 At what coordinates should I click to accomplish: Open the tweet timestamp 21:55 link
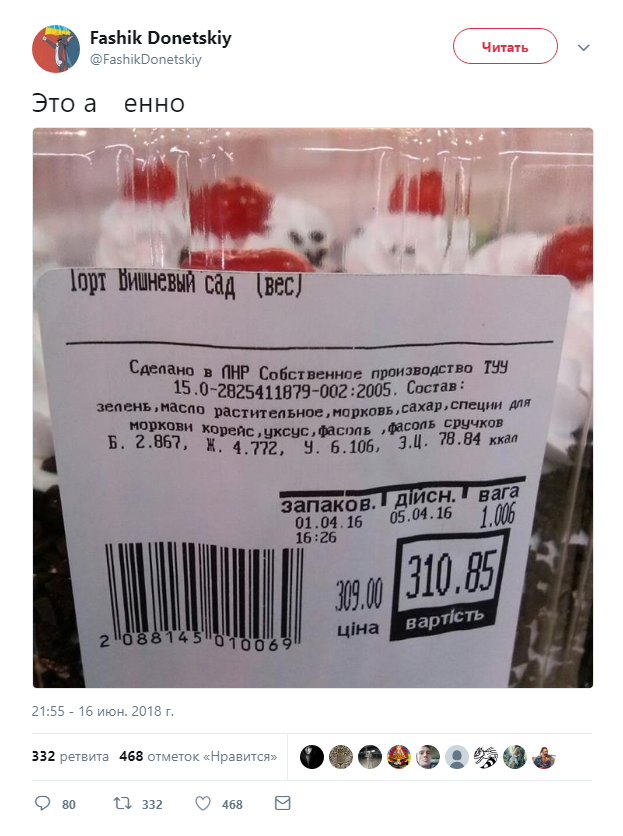pyautogui.click(x=102, y=711)
